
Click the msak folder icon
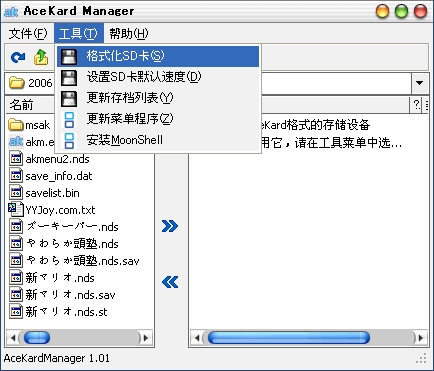[x=16, y=125]
